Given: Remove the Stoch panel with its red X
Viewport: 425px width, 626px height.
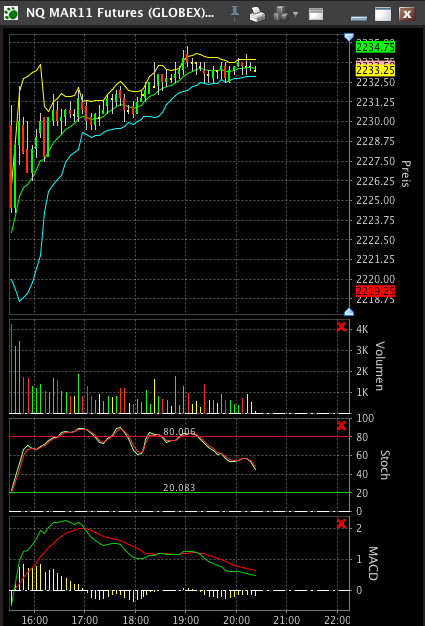Looking at the screenshot, I should pos(342,426).
